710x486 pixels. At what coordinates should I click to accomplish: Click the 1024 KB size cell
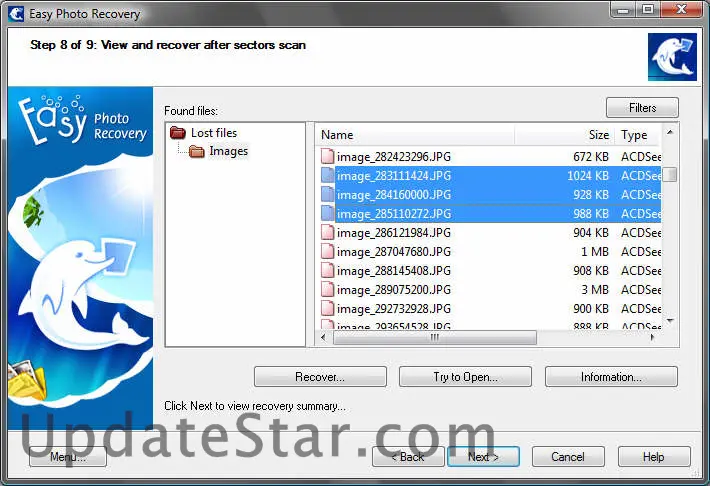tap(588, 176)
